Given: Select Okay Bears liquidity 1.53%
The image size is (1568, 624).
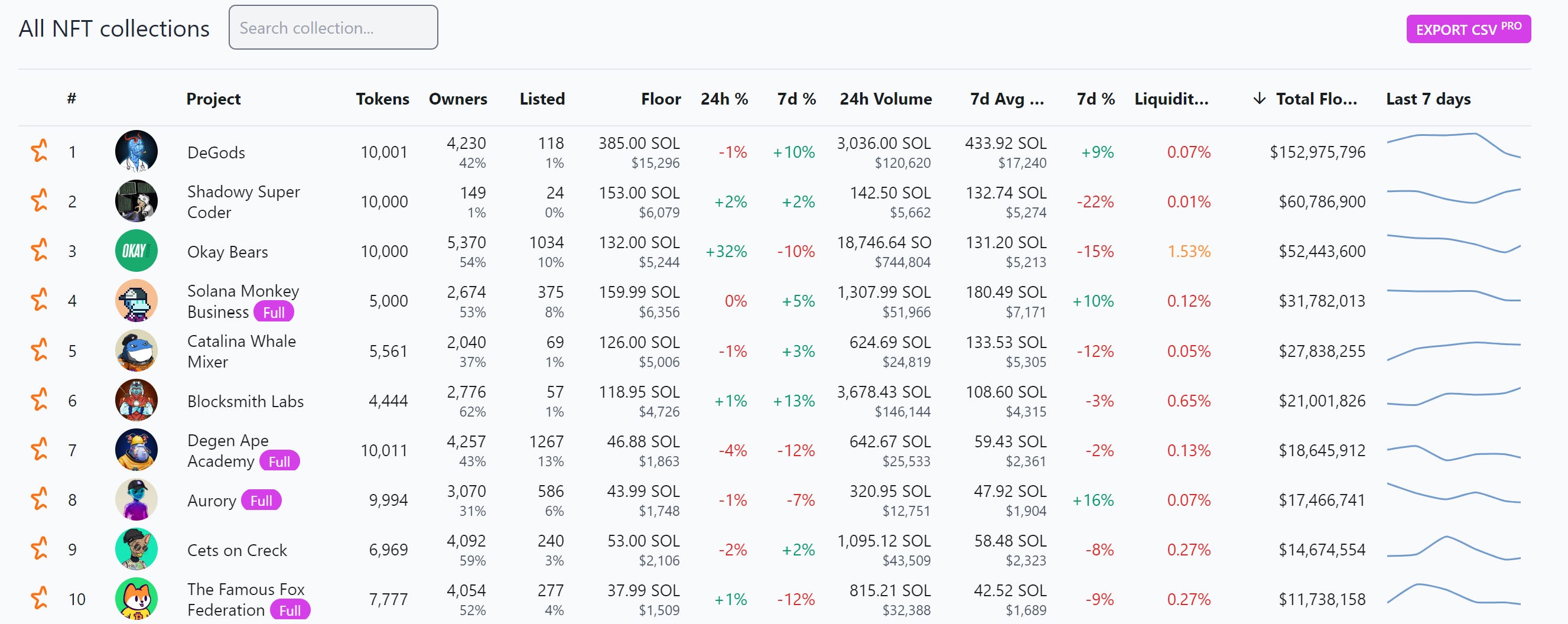Looking at the screenshot, I should point(1188,251).
